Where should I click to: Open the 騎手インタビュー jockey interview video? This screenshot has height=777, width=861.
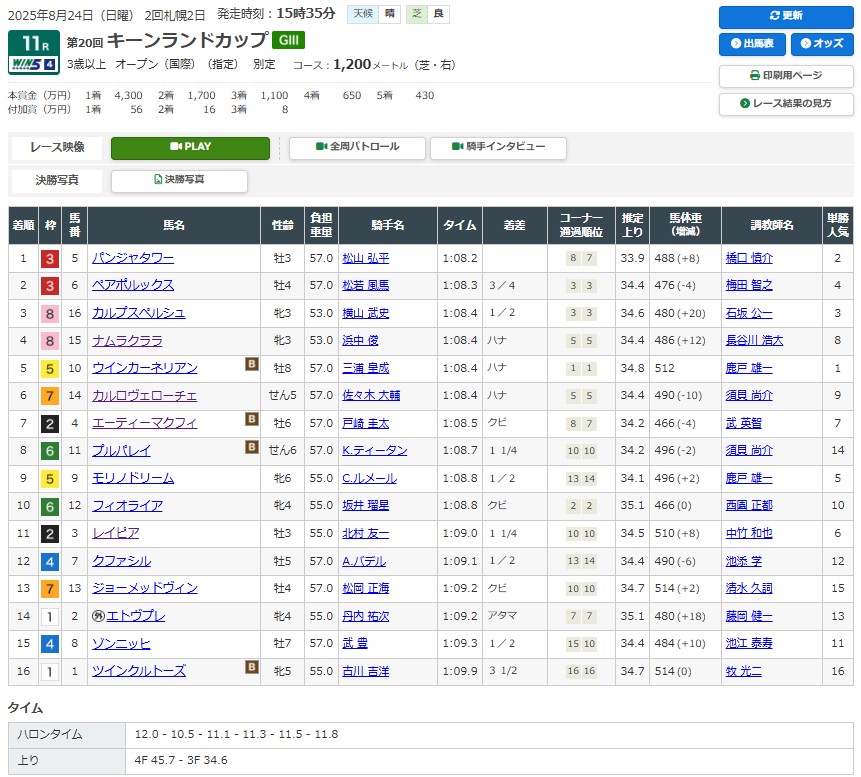point(498,147)
